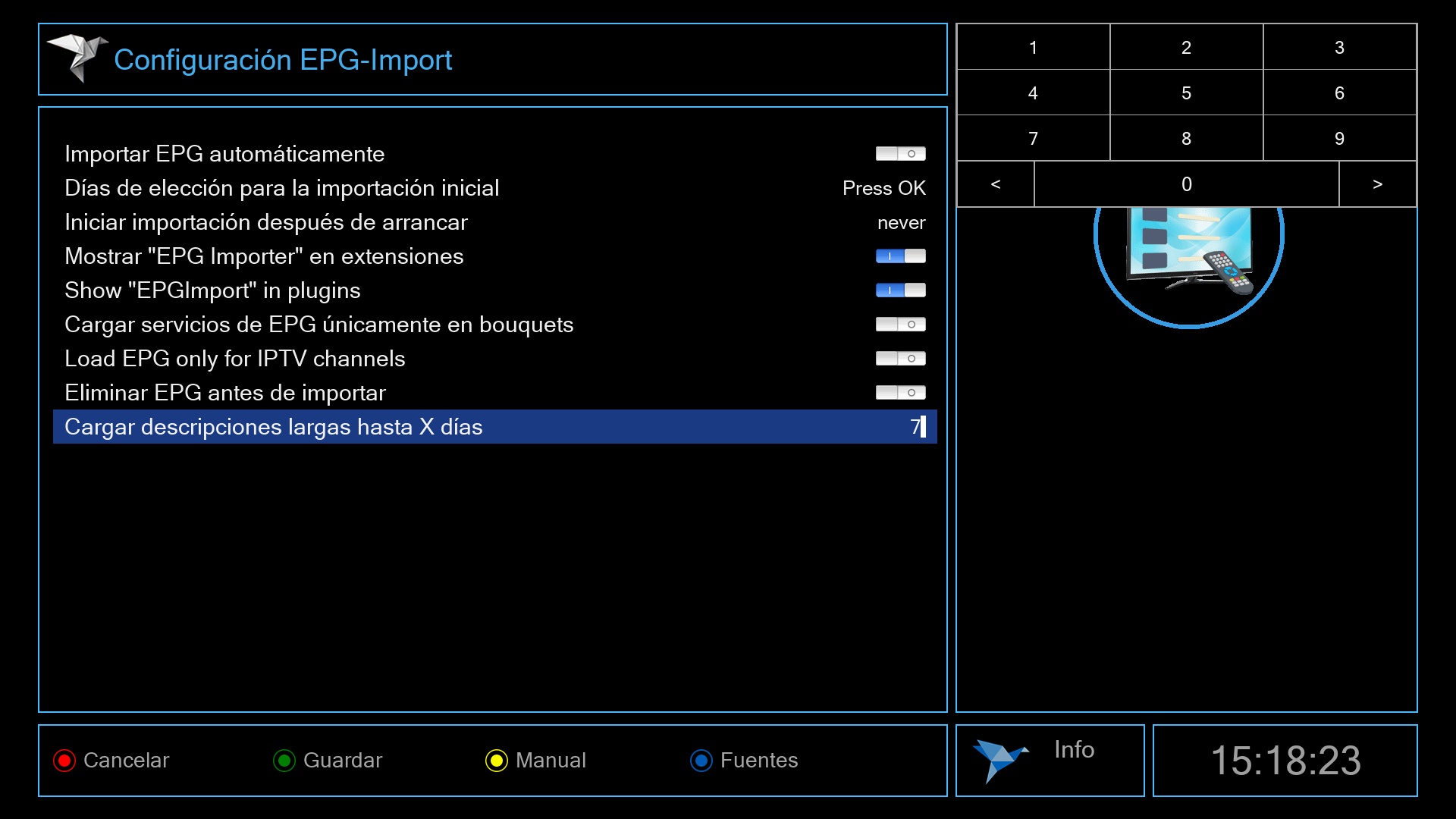Click the blue Fuentes circle icon
This screenshot has width=1456, height=819.
(x=701, y=761)
